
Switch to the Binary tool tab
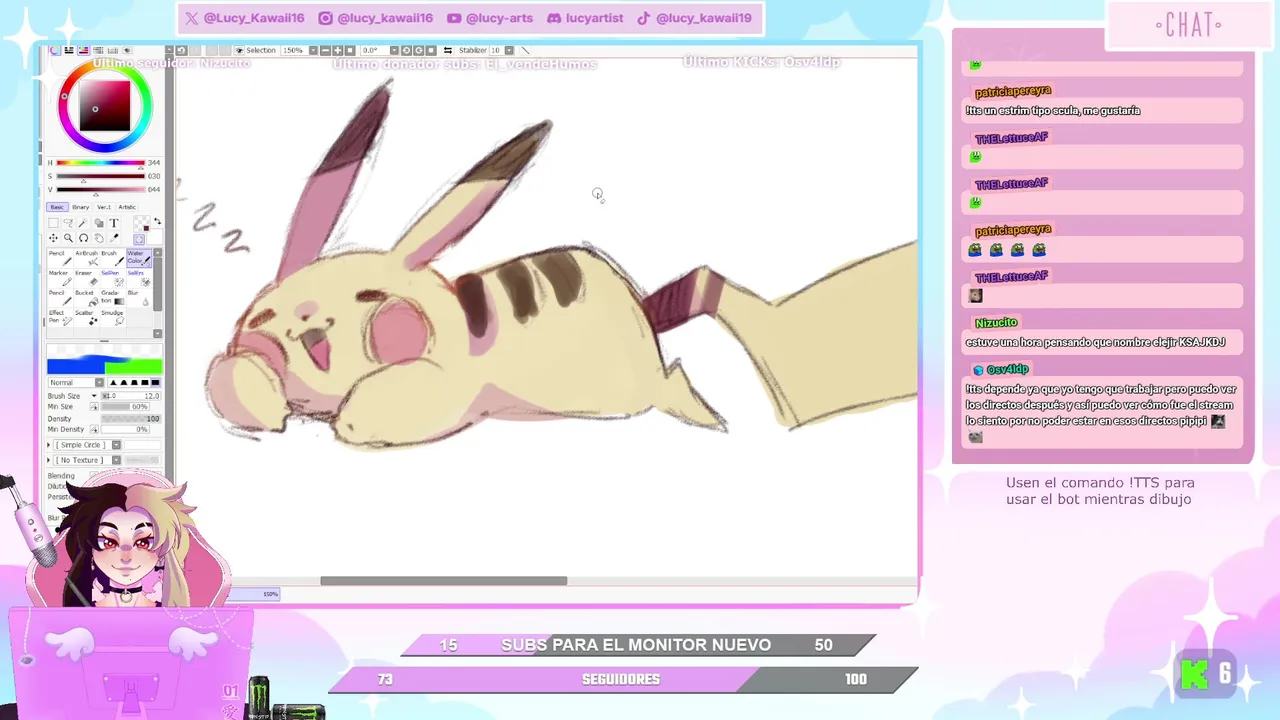pyautogui.click(x=81, y=207)
